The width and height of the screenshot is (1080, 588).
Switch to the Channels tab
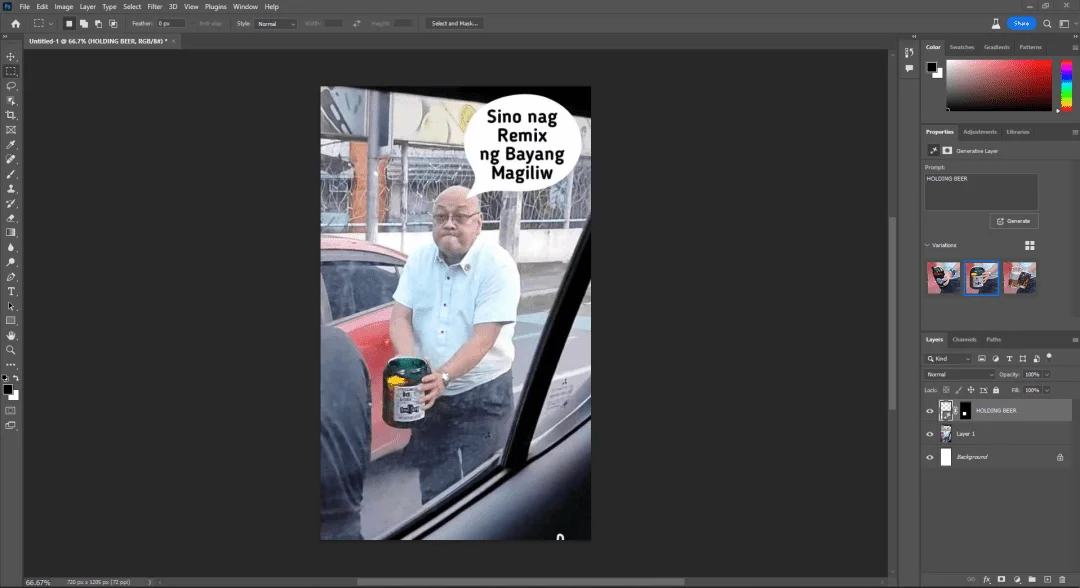click(x=964, y=339)
